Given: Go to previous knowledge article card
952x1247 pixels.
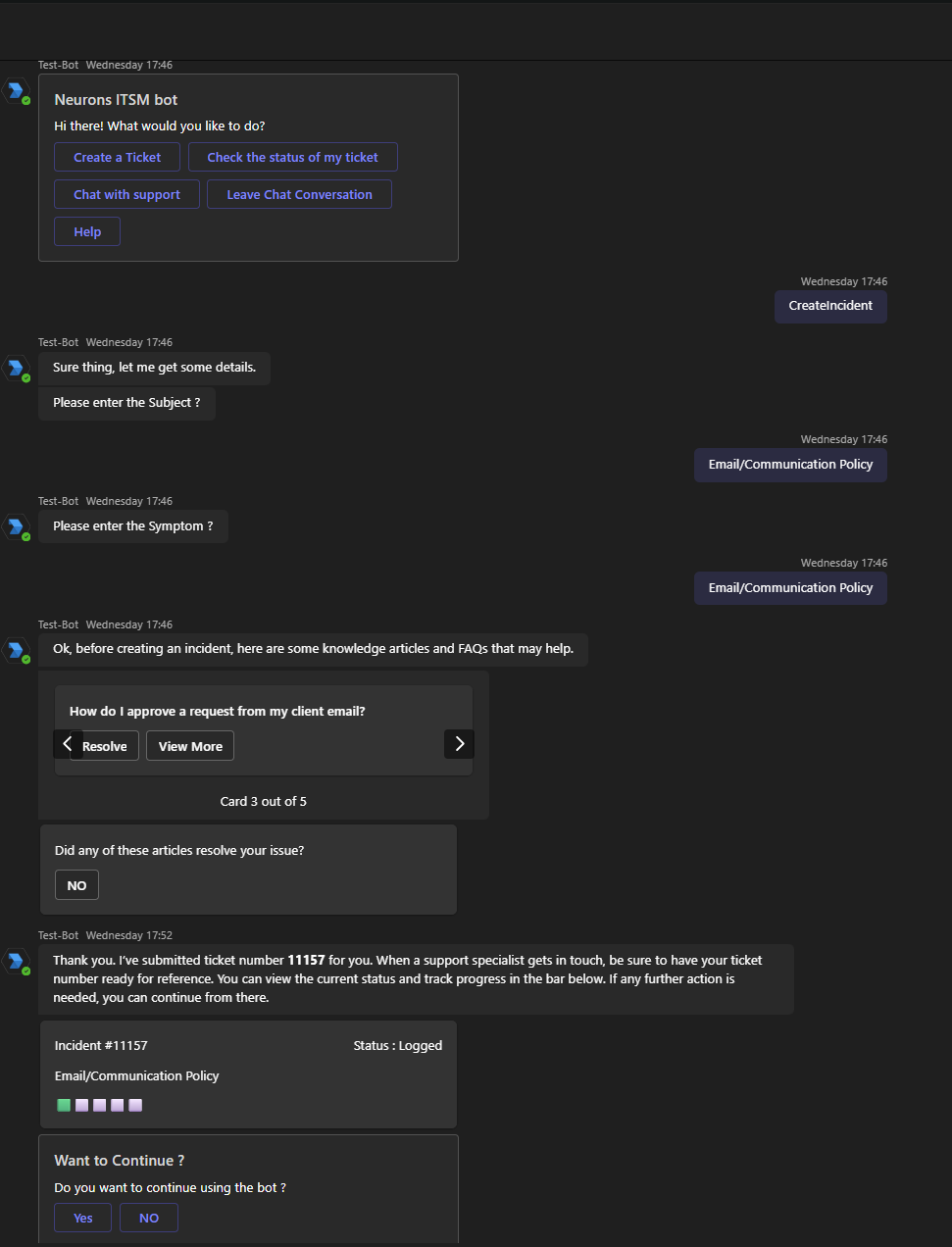Looking at the screenshot, I should tap(67, 744).
